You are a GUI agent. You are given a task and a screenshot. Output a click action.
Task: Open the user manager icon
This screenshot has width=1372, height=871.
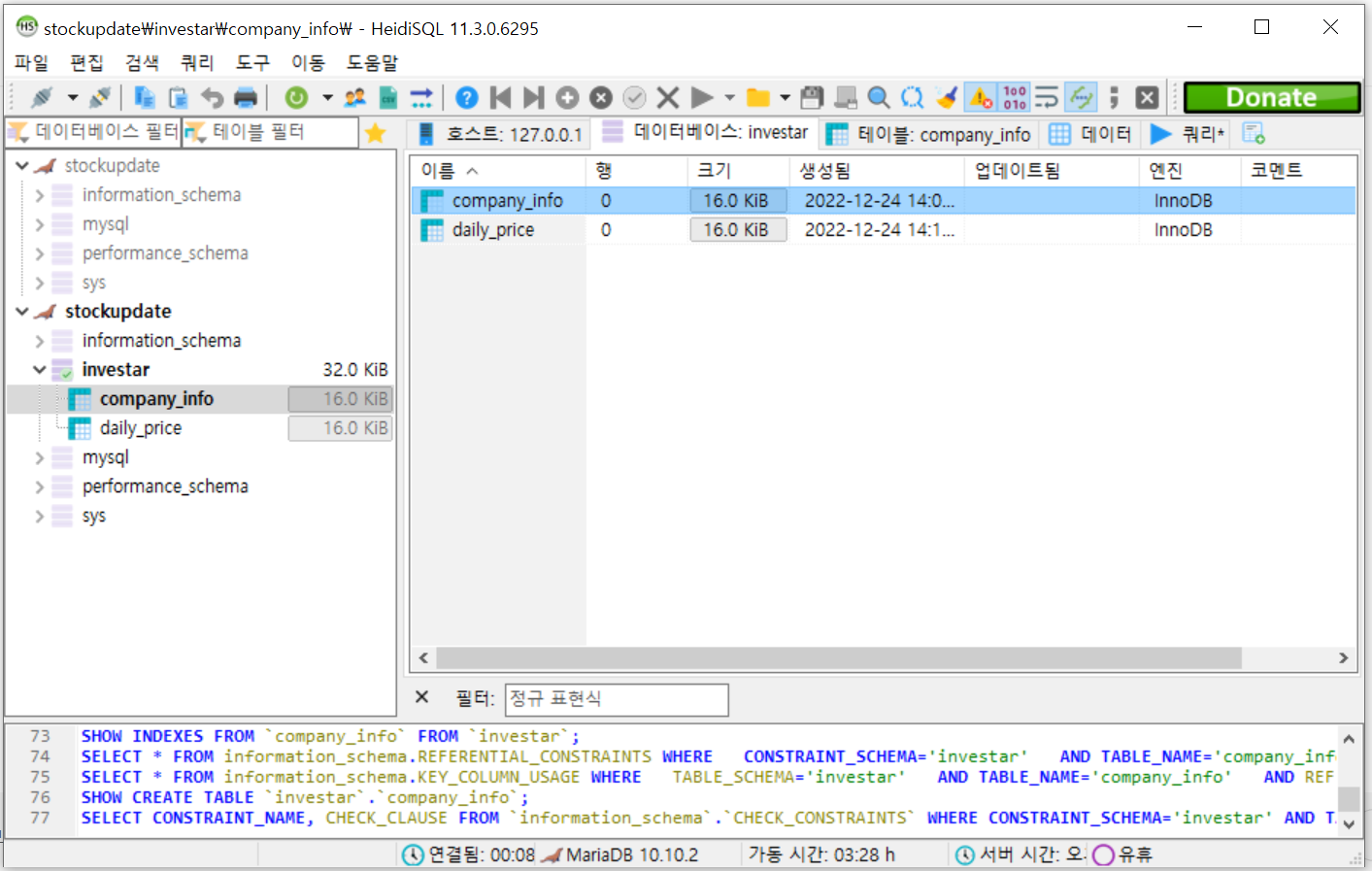[355, 97]
